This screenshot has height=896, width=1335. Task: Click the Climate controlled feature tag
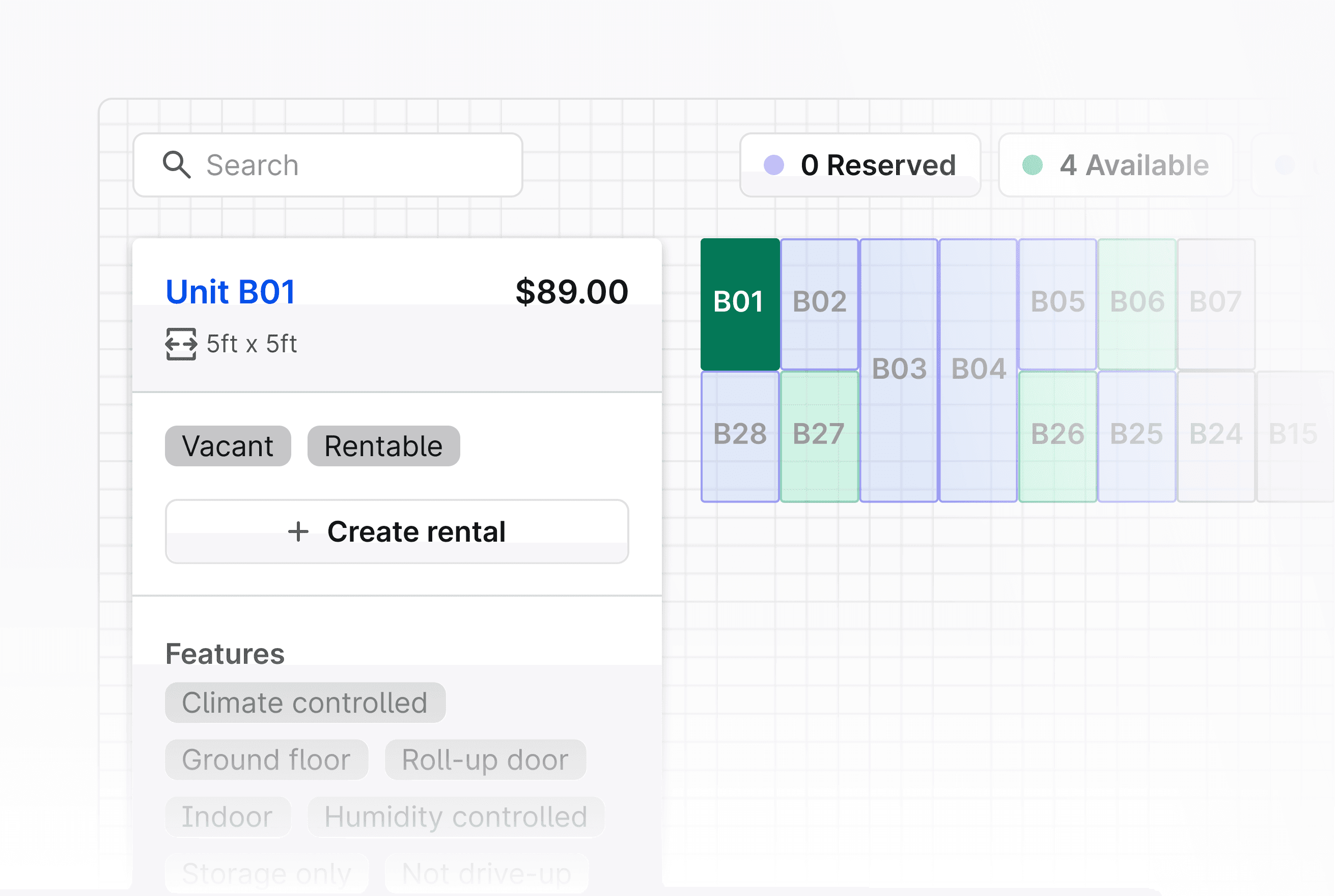304,703
